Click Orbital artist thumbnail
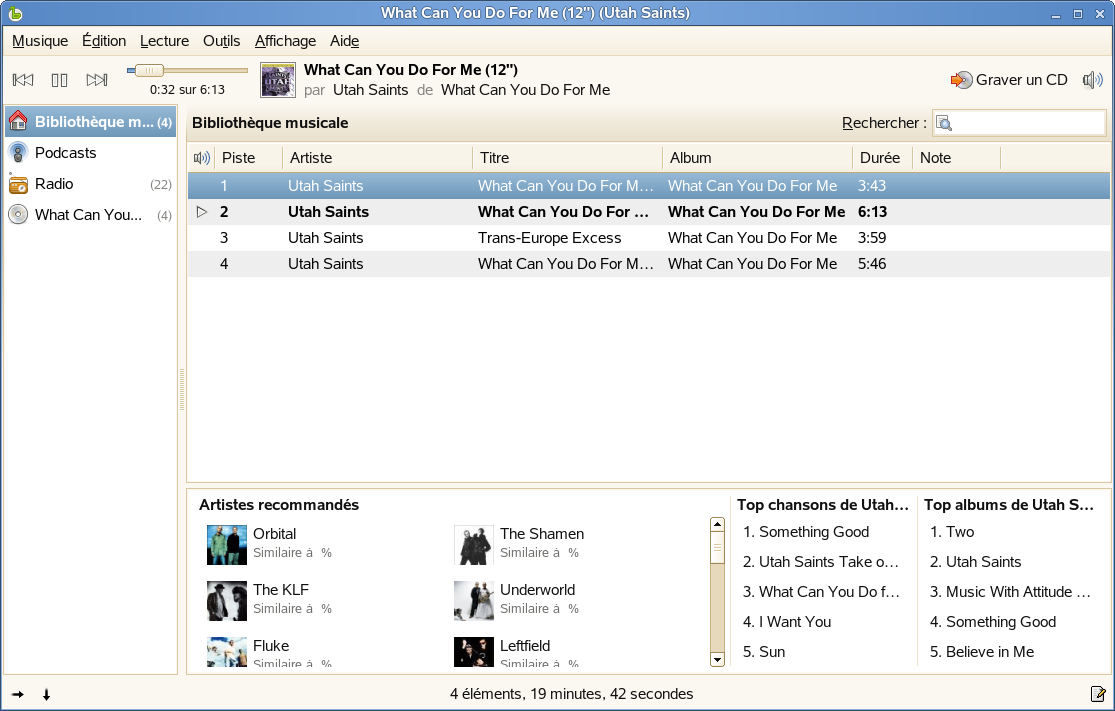The width and height of the screenshot is (1115, 711). pos(227,545)
